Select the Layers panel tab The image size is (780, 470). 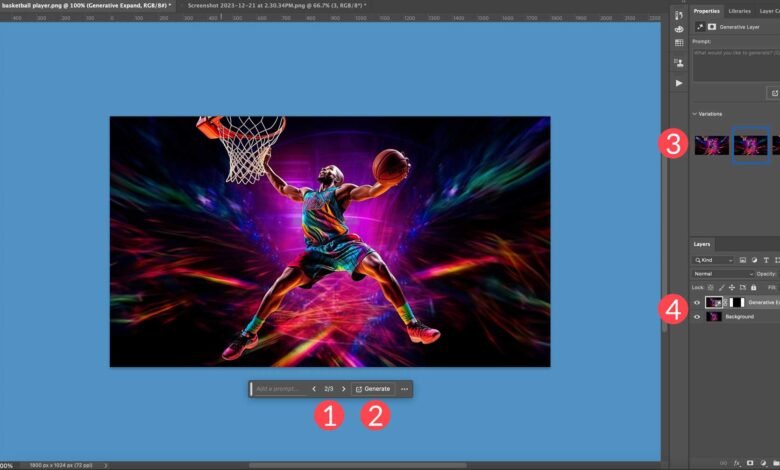[x=702, y=244]
